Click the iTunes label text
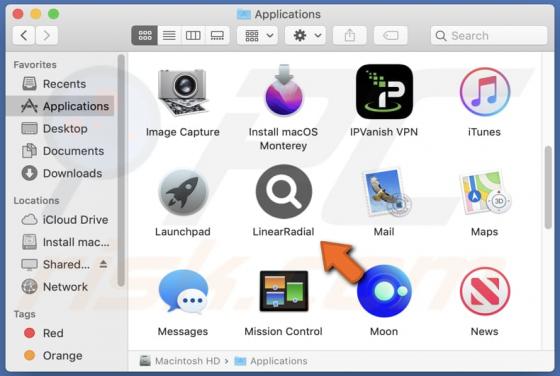This screenshot has height=376, width=560. (x=484, y=132)
